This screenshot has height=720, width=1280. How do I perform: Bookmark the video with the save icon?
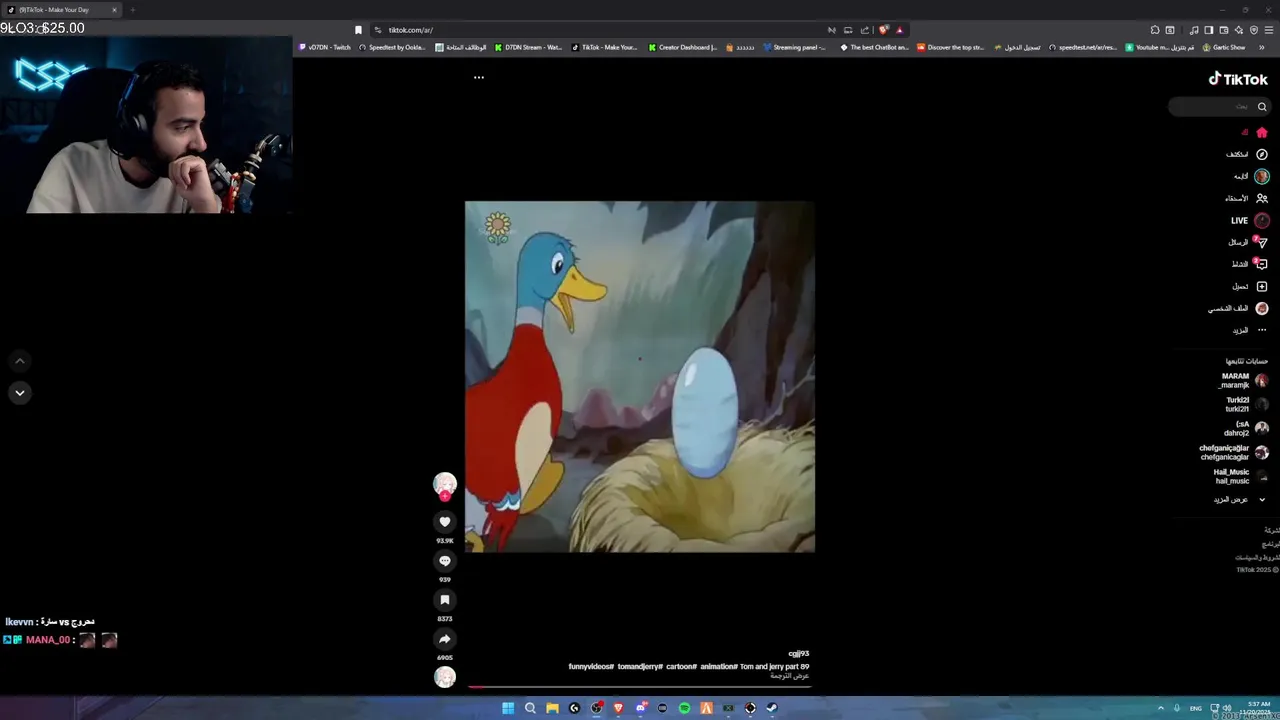[445, 600]
